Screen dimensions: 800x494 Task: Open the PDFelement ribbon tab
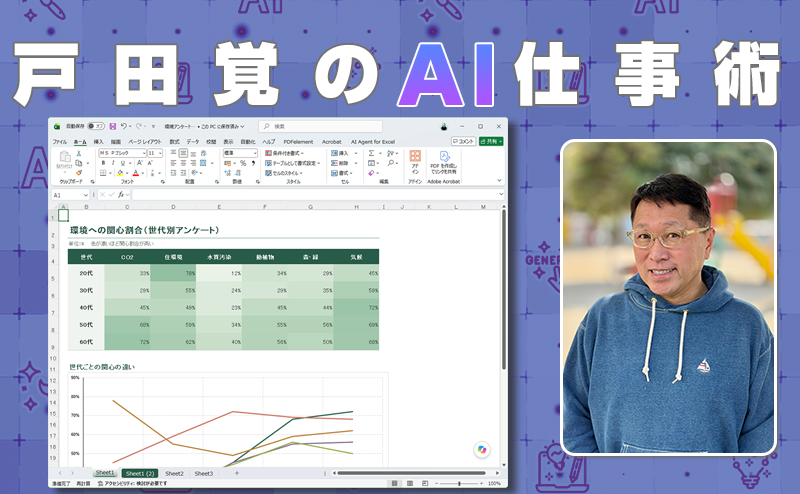click(x=298, y=142)
